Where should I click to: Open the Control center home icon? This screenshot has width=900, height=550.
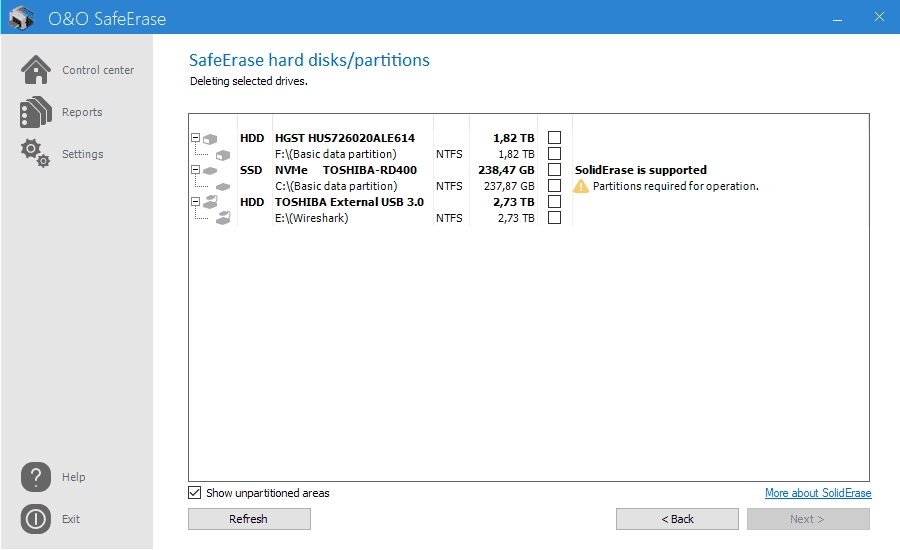pos(36,70)
